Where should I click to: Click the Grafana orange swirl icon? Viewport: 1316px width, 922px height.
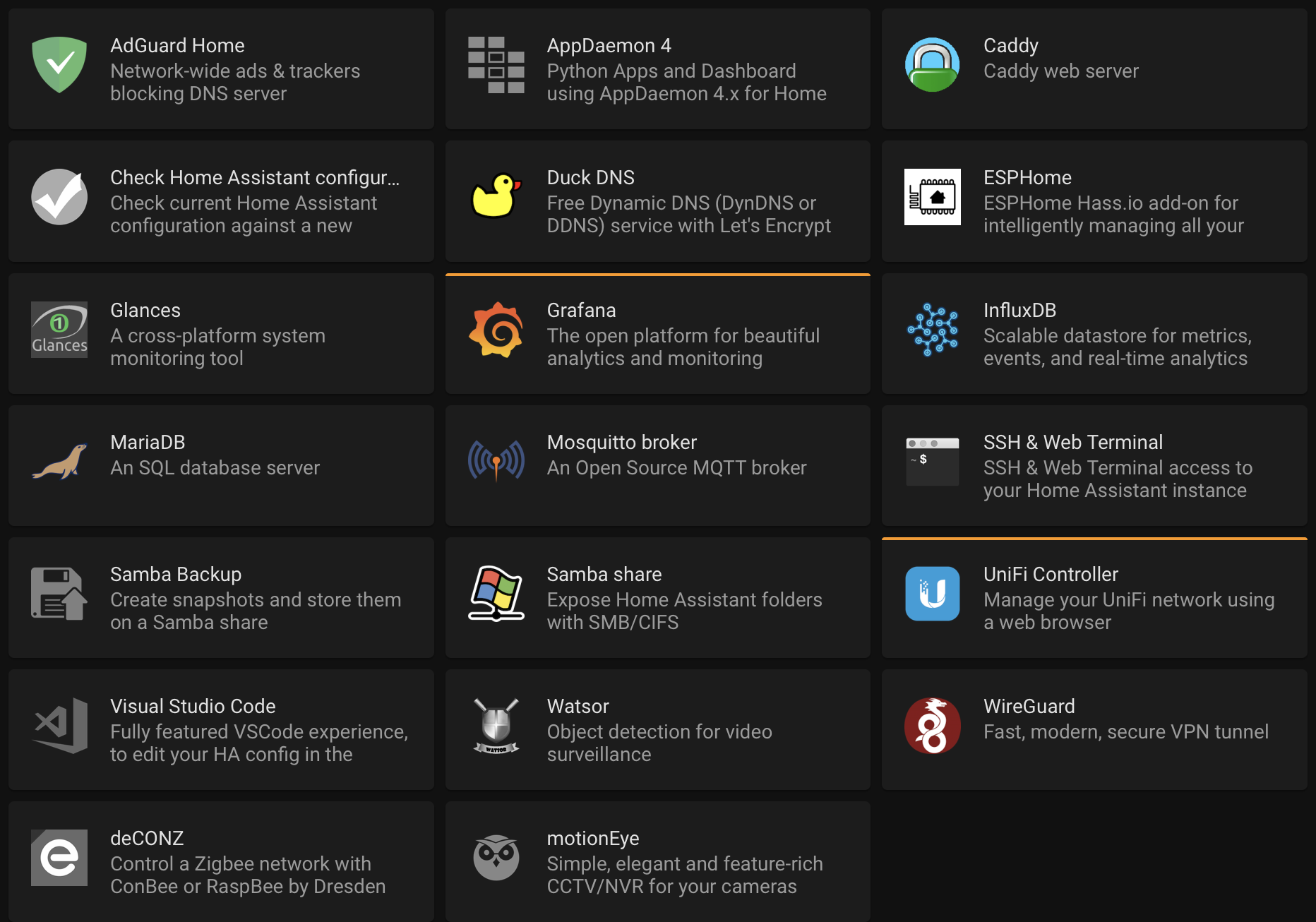[496, 330]
